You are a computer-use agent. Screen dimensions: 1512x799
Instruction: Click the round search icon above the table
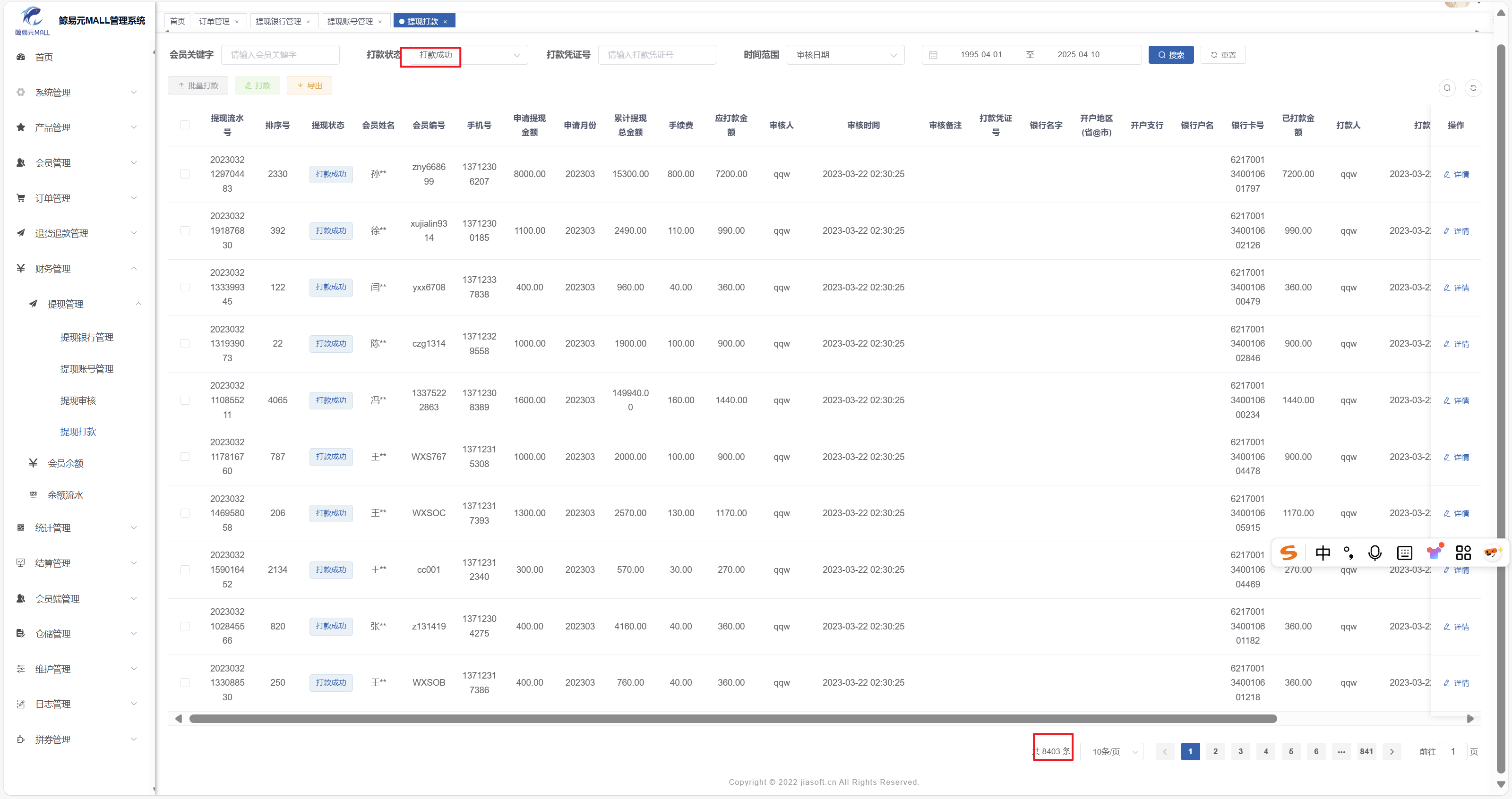click(x=1447, y=88)
